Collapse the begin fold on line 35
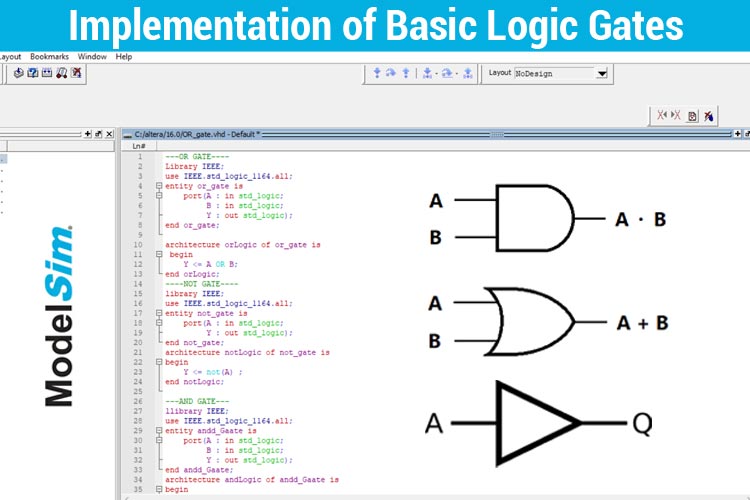The image size is (750, 500). point(159,489)
